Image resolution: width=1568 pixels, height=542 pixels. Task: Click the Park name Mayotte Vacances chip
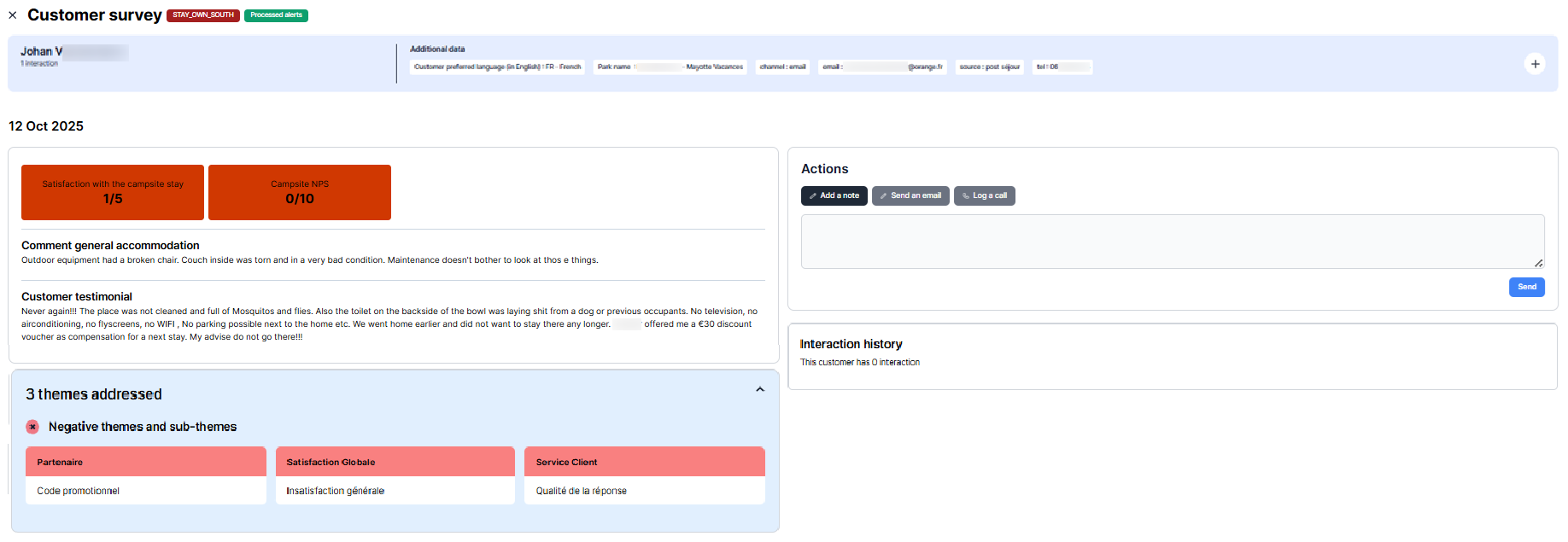pos(670,67)
